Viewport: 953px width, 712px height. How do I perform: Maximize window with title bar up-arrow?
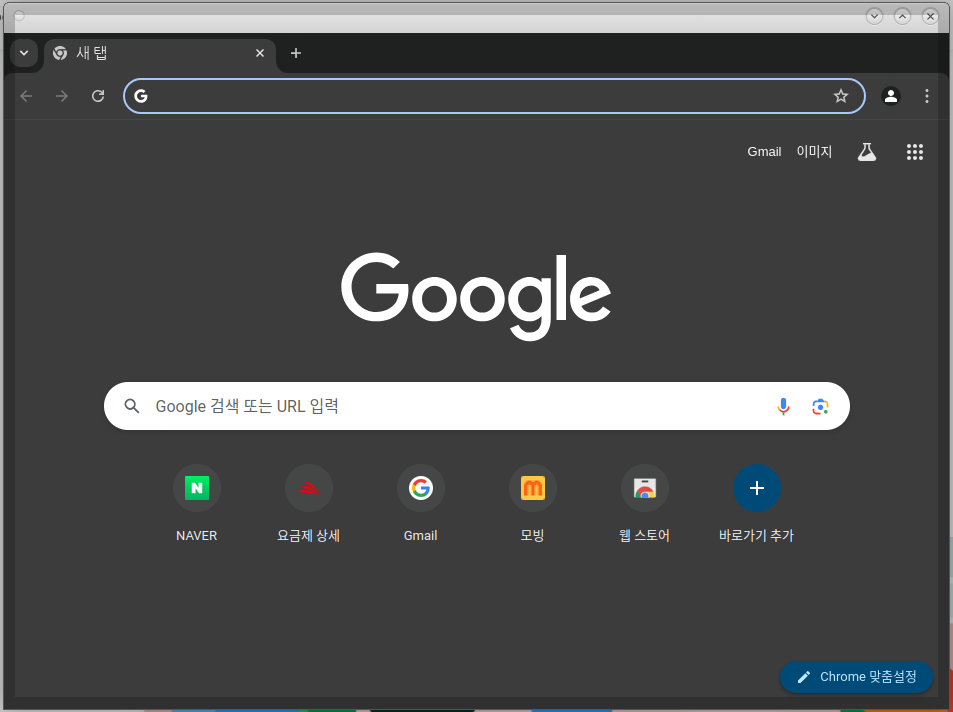pyautogui.click(x=903, y=16)
